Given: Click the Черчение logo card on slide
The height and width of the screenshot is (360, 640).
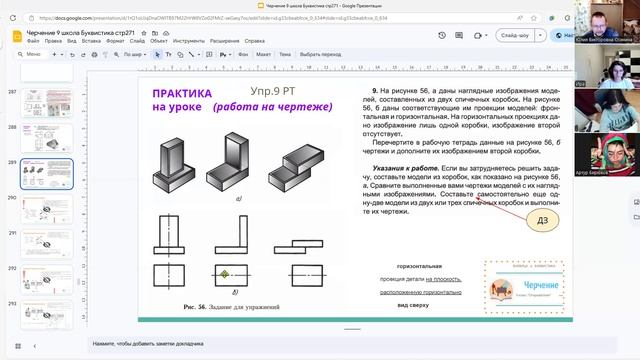Looking at the screenshot, I should [x=524, y=287].
